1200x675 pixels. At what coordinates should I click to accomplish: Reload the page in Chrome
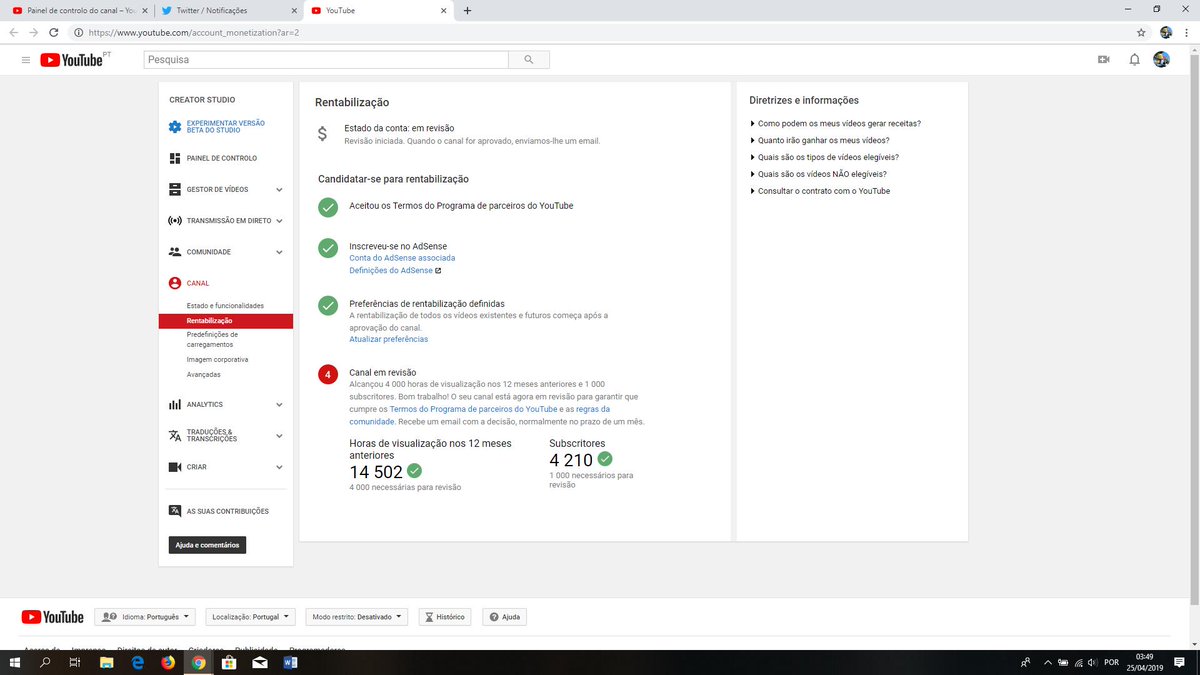54,32
